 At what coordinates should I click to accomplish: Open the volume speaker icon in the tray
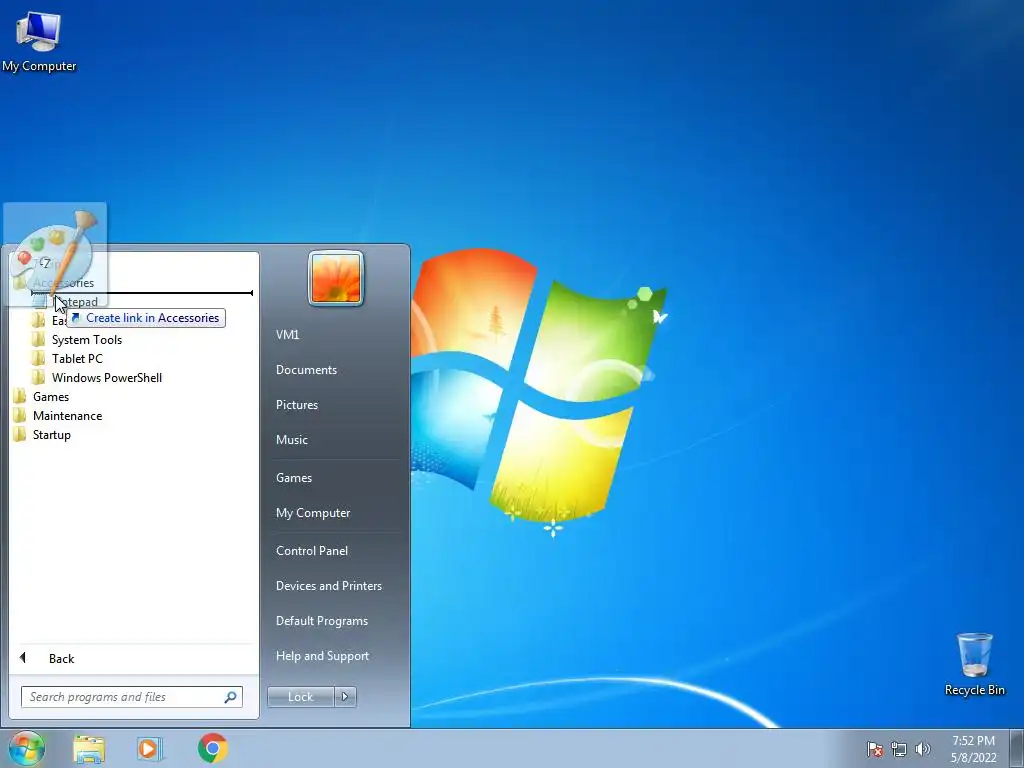pyautogui.click(x=922, y=749)
